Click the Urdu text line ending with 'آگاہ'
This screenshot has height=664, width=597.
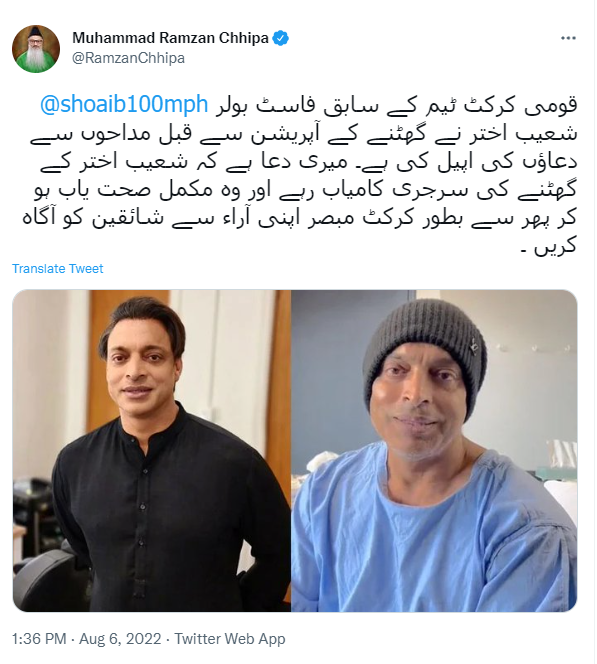coord(300,218)
